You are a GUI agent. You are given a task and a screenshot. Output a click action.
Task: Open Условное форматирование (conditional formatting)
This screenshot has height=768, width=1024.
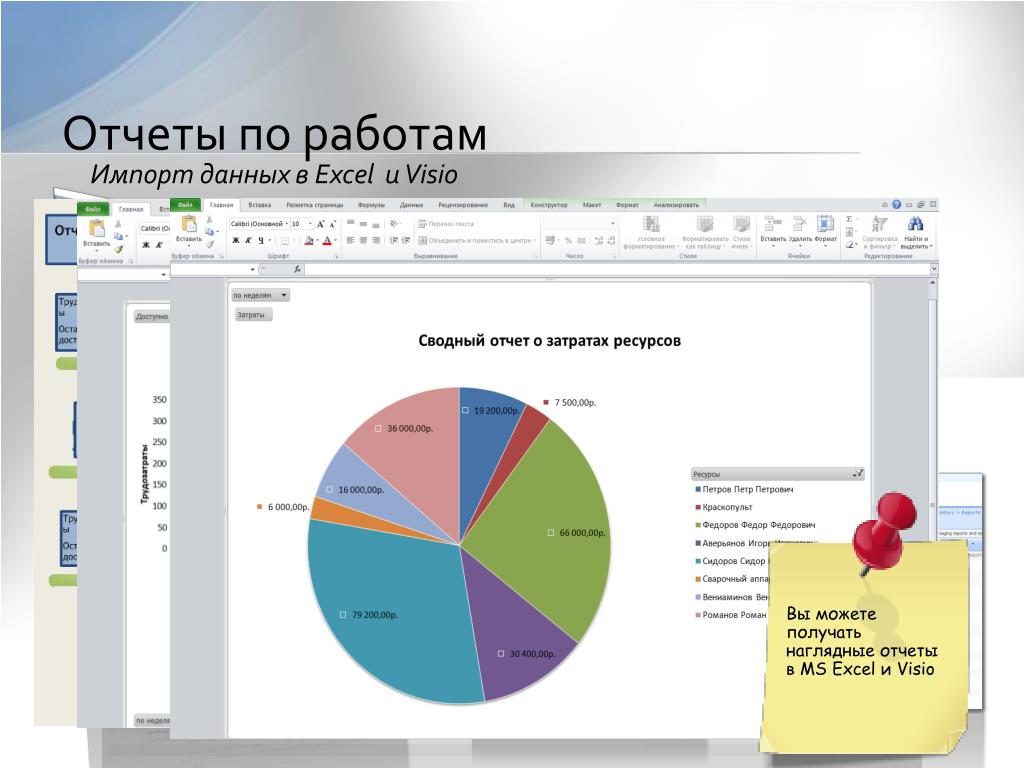click(x=650, y=232)
